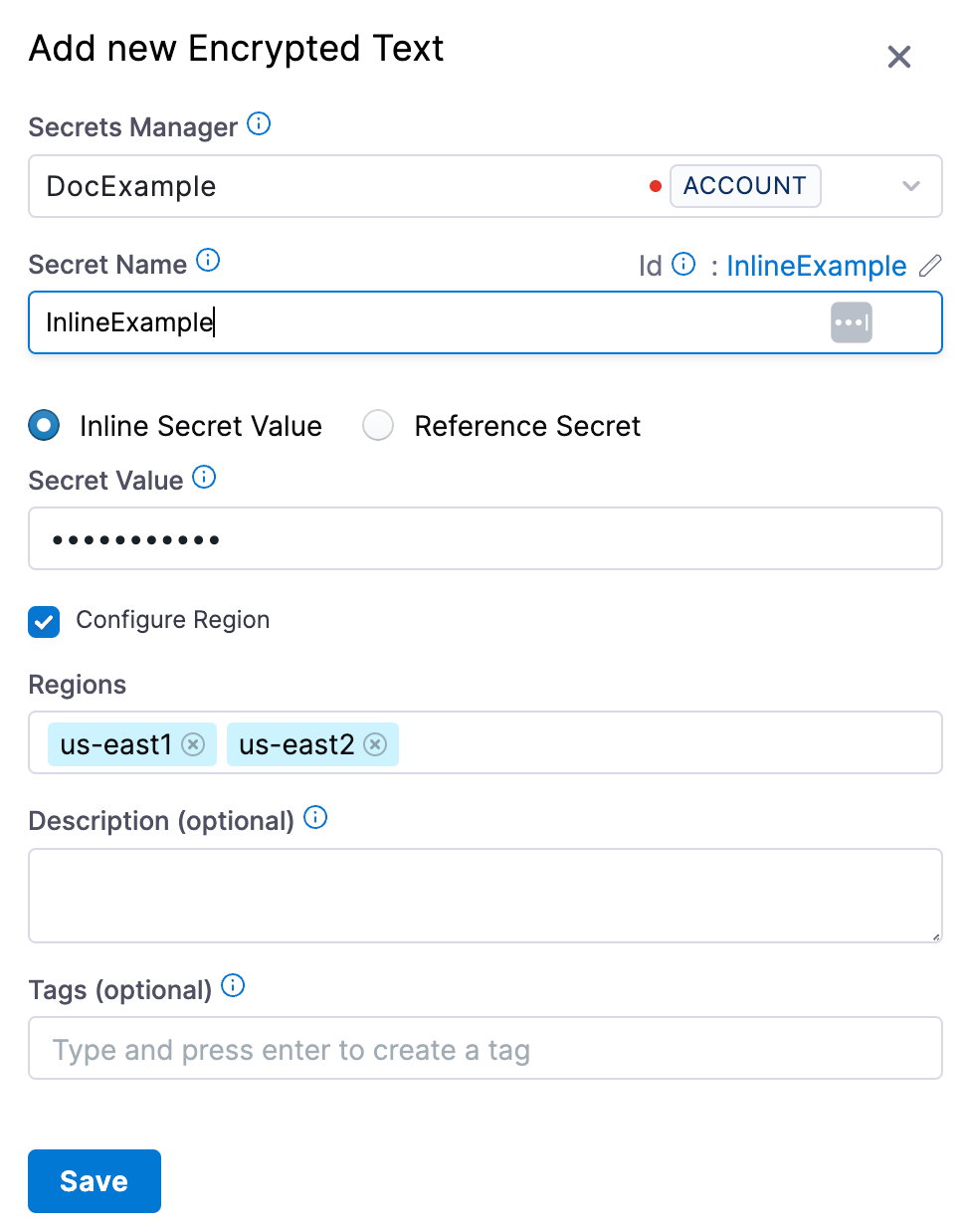Uncheck the Configure Region checkbox
Image resolution: width=969 pixels, height=1232 pixels.
click(x=44, y=622)
